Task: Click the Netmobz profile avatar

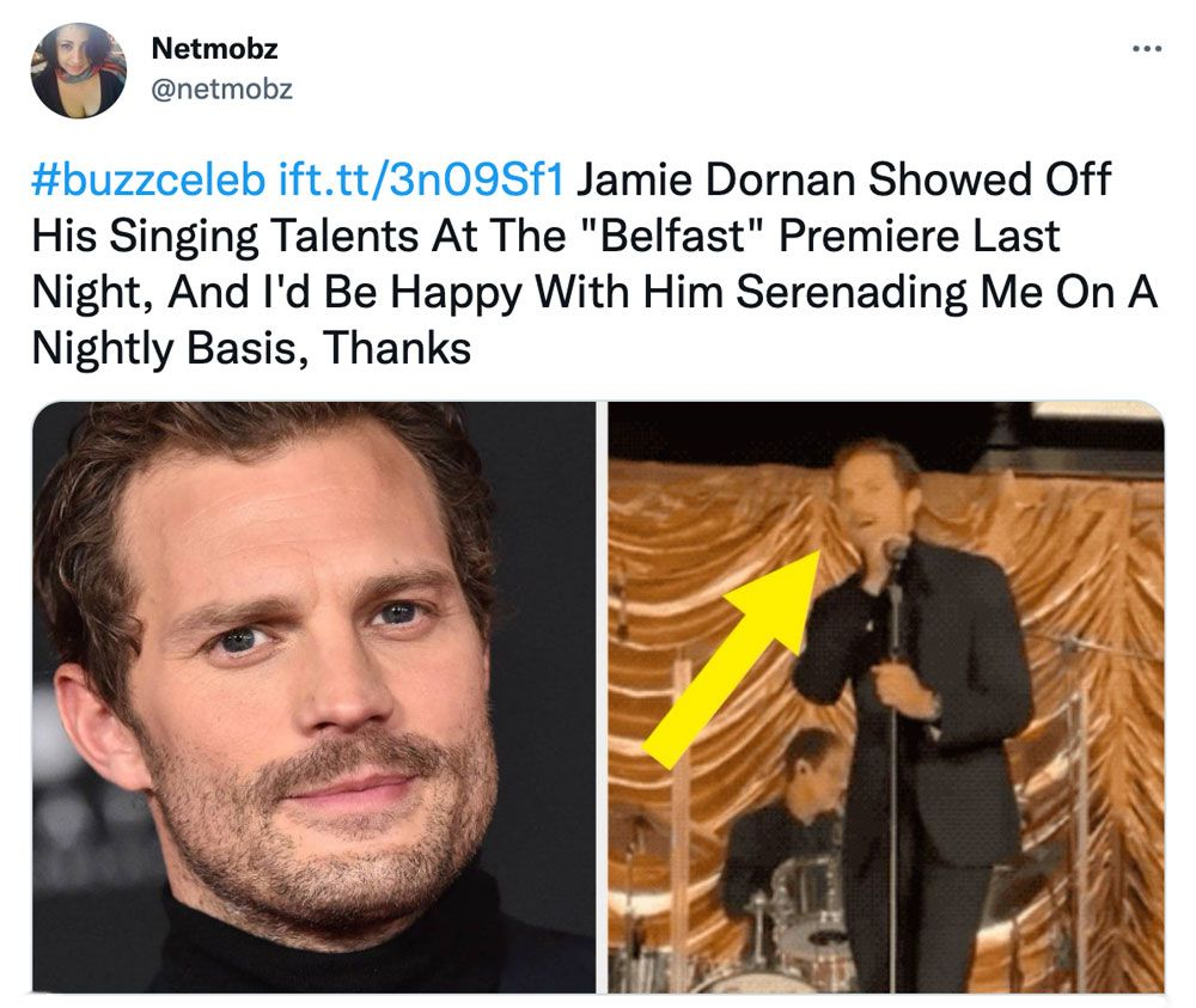Action: (78, 70)
